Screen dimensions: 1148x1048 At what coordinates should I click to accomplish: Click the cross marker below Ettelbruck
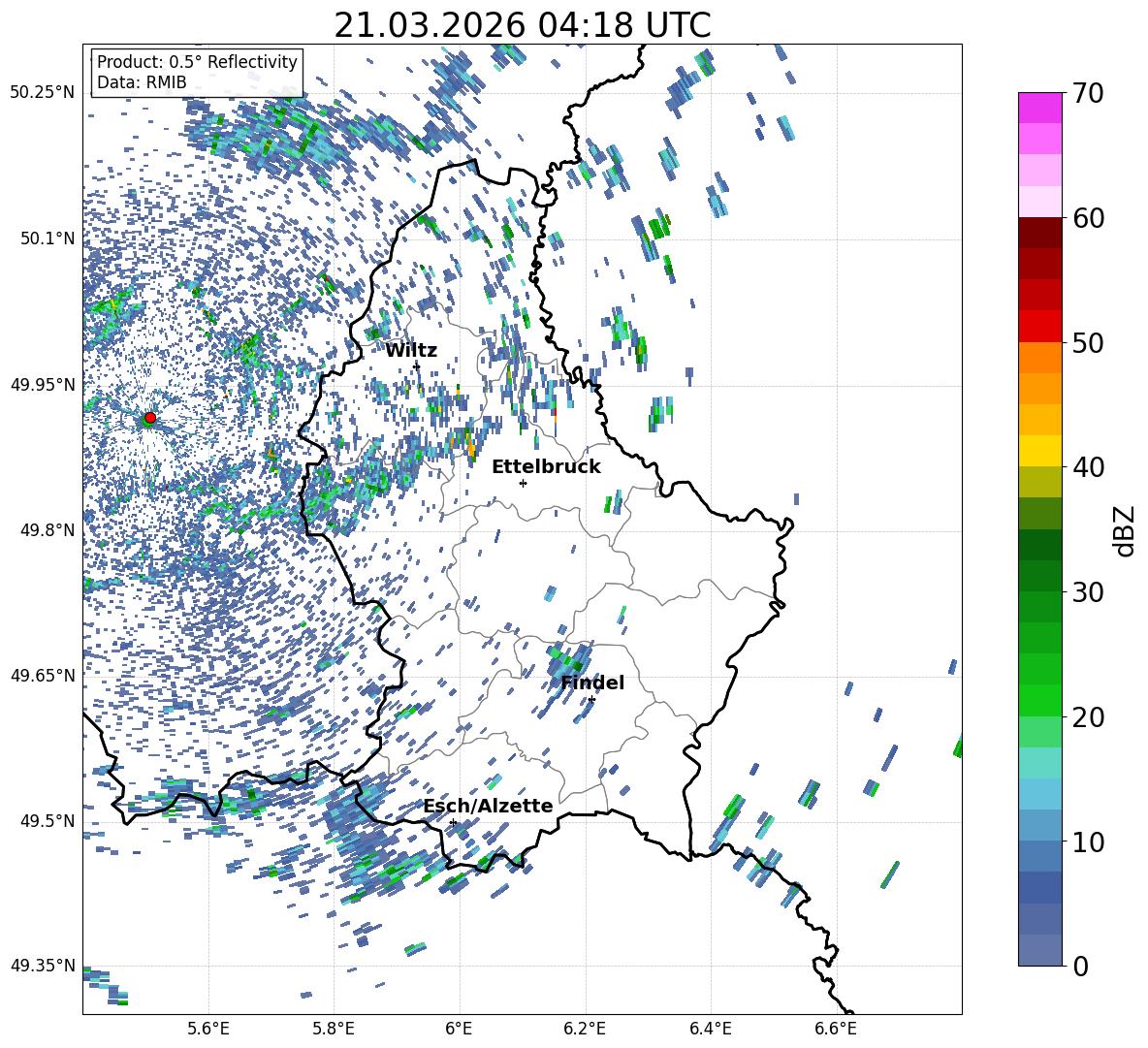point(523,483)
